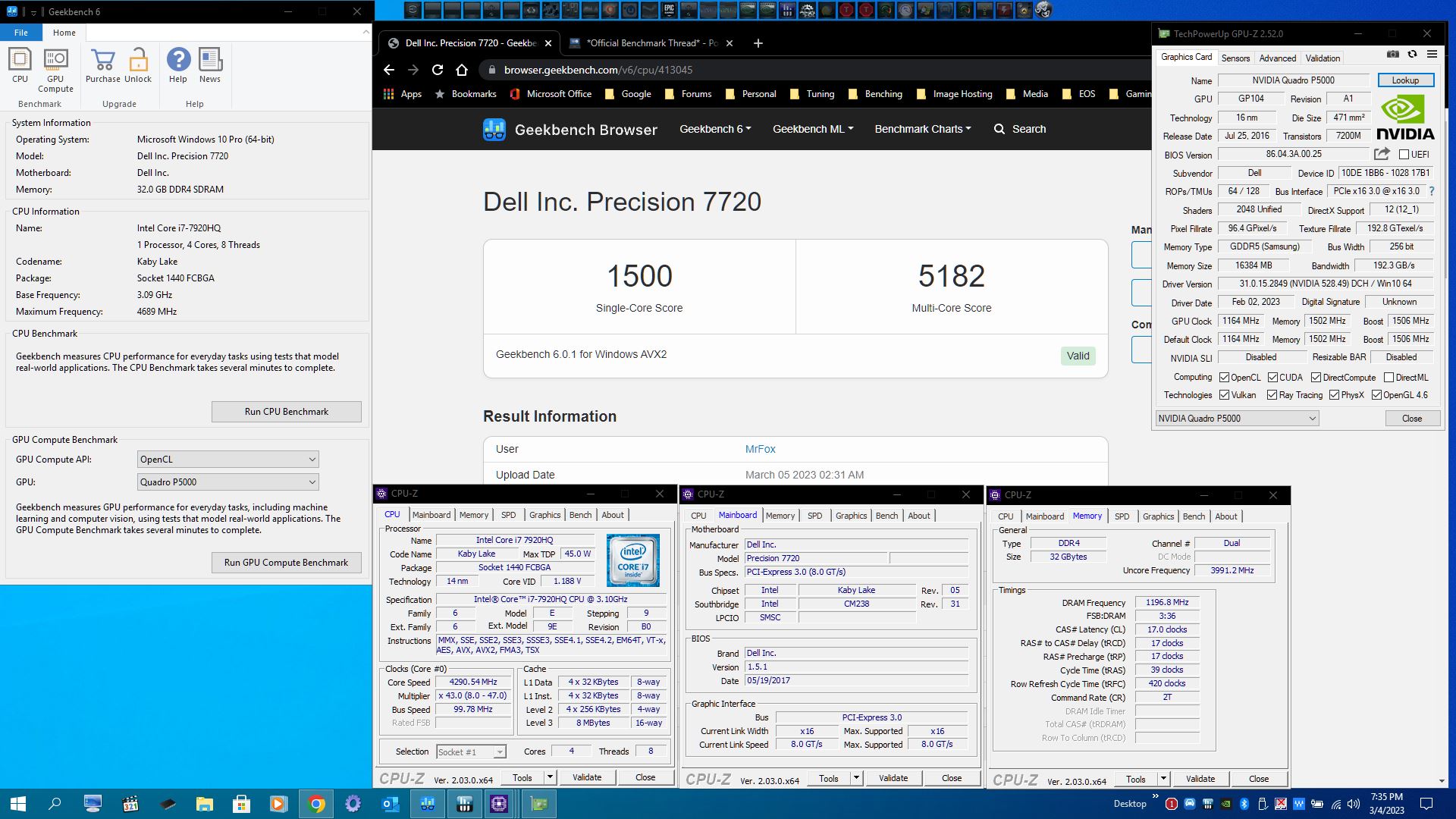
Task: Toggle the UEFI checkbox in GPU-Z
Action: pyautogui.click(x=1404, y=155)
